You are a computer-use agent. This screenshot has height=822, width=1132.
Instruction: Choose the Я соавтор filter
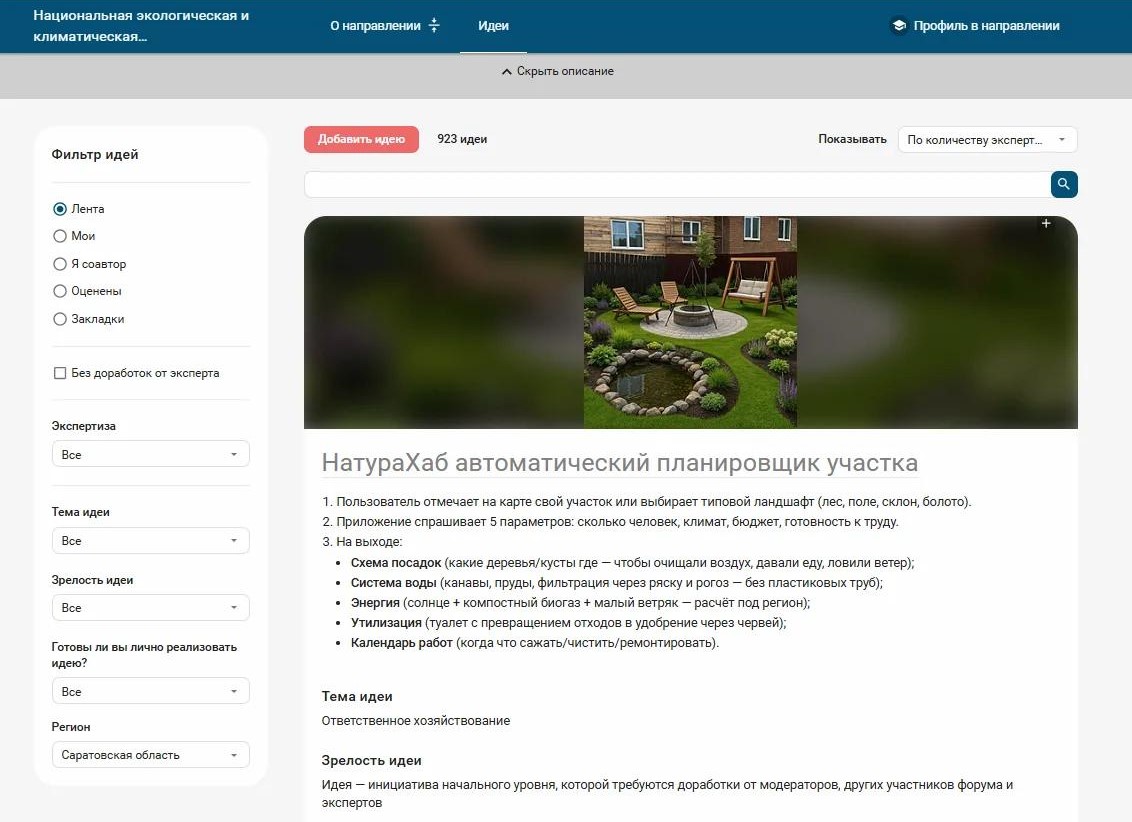coord(60,264)
